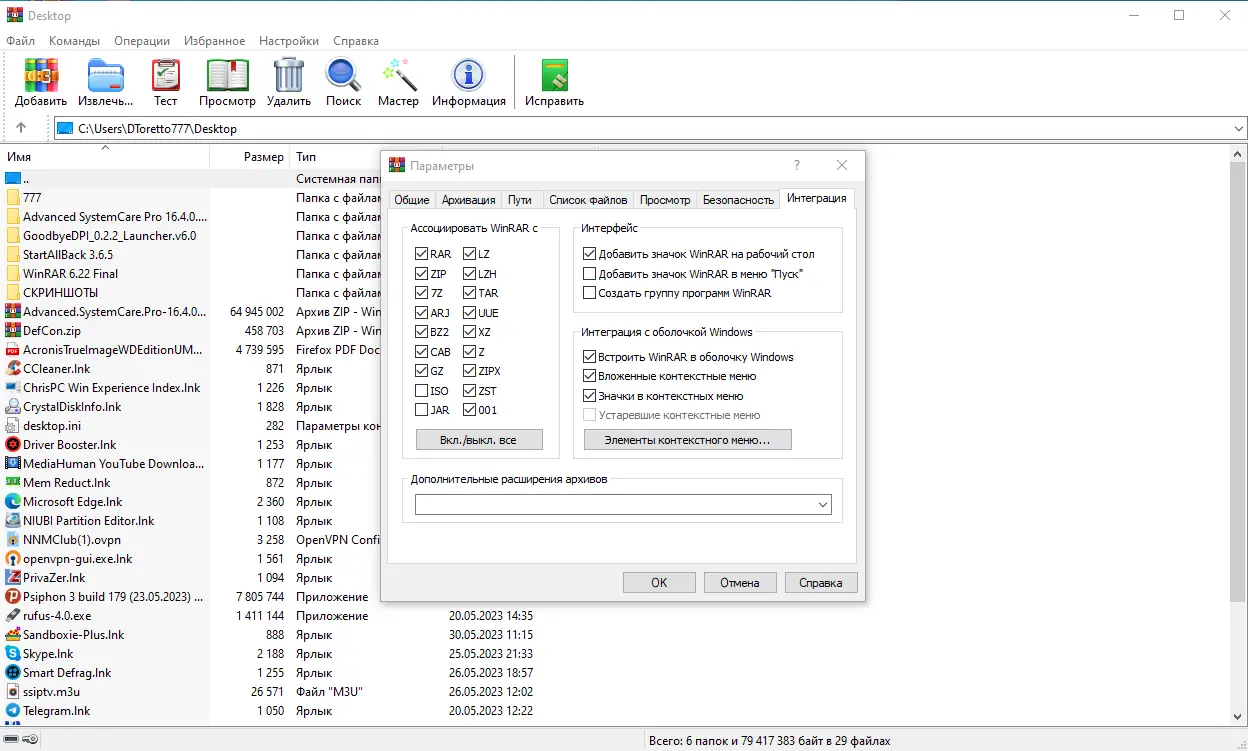The width and height of the screenshot is (1248, 751).
Task: Select the Microsoft Edge.lnk icon
Action: (13, 502)
